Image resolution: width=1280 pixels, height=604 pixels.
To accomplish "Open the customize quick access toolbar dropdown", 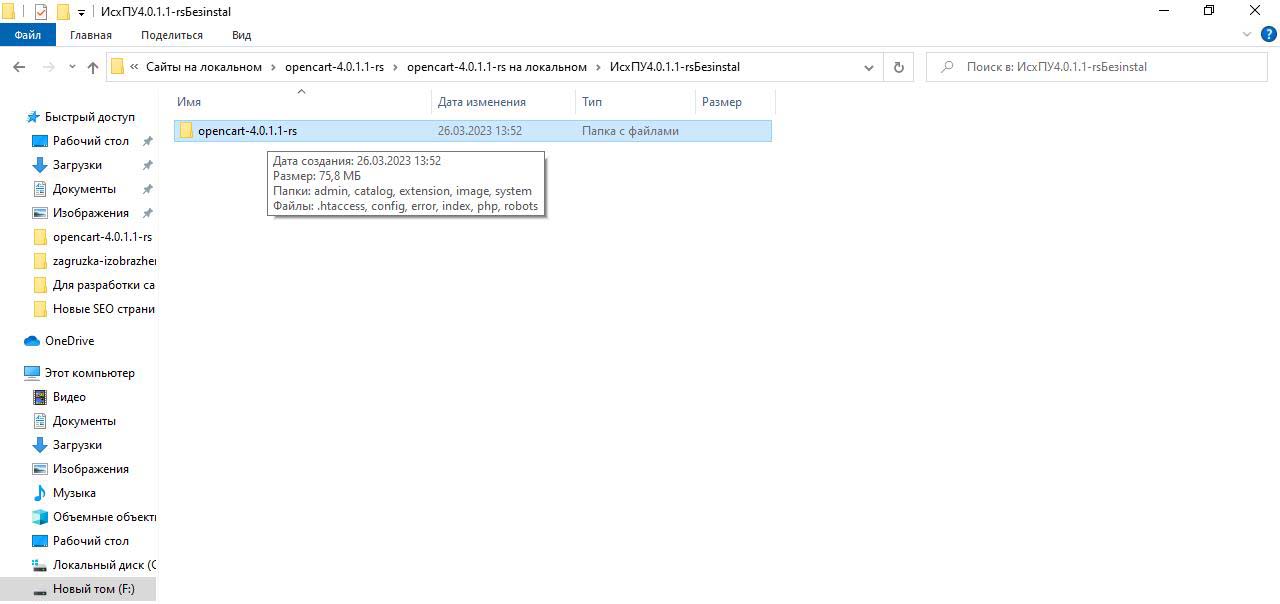I will (x=81, y=12).
